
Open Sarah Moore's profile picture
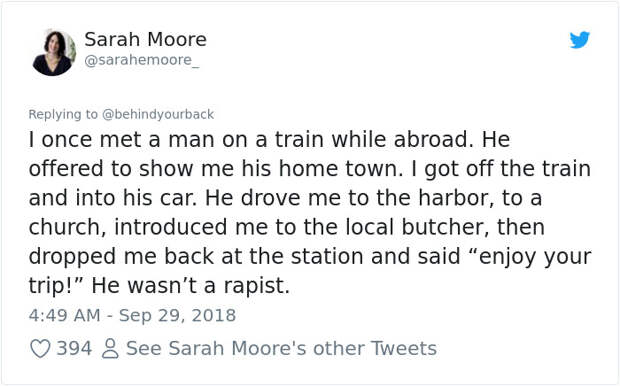[x=54, y=53]
